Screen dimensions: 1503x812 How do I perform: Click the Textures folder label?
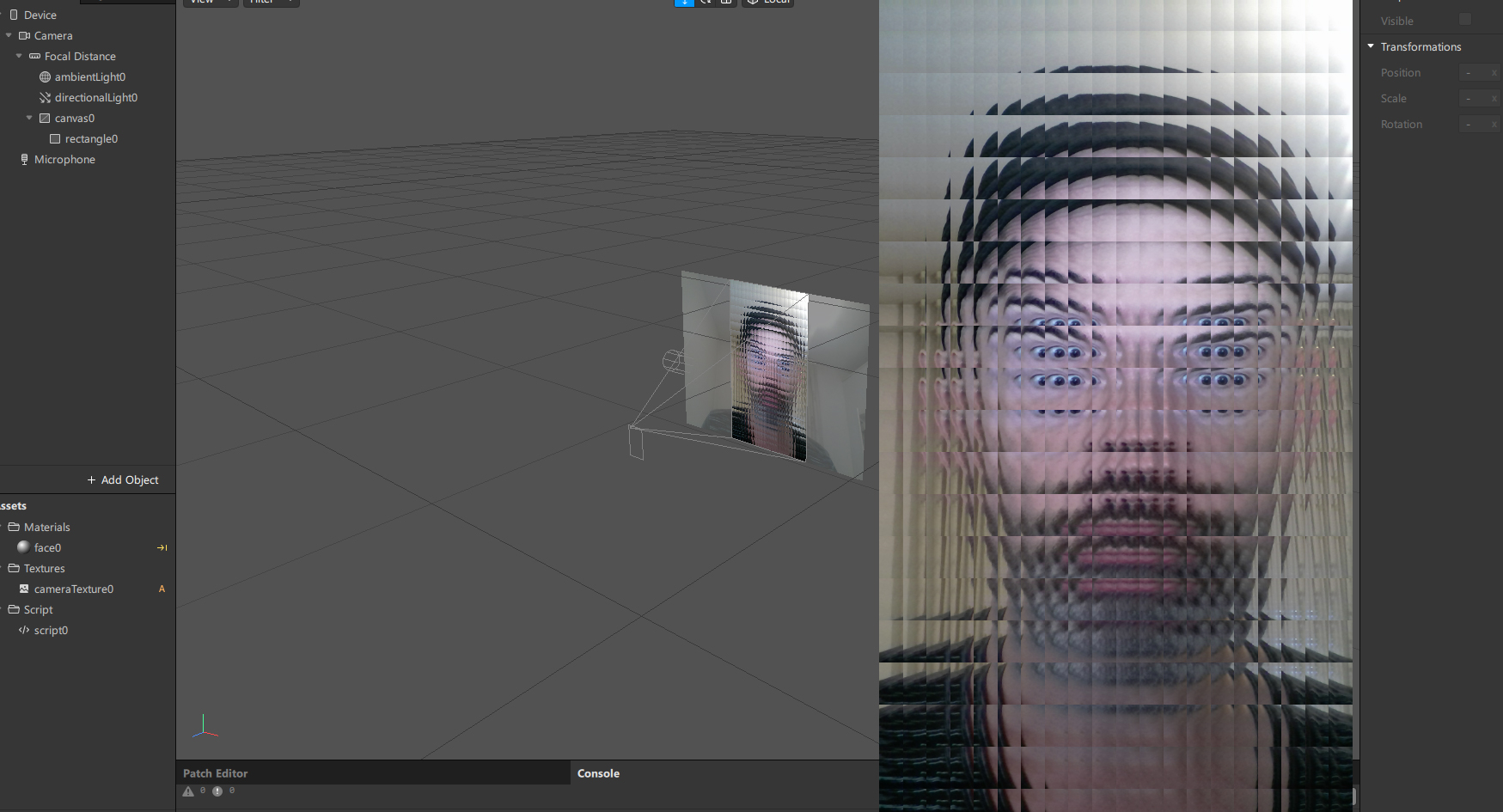coord(45,568)
